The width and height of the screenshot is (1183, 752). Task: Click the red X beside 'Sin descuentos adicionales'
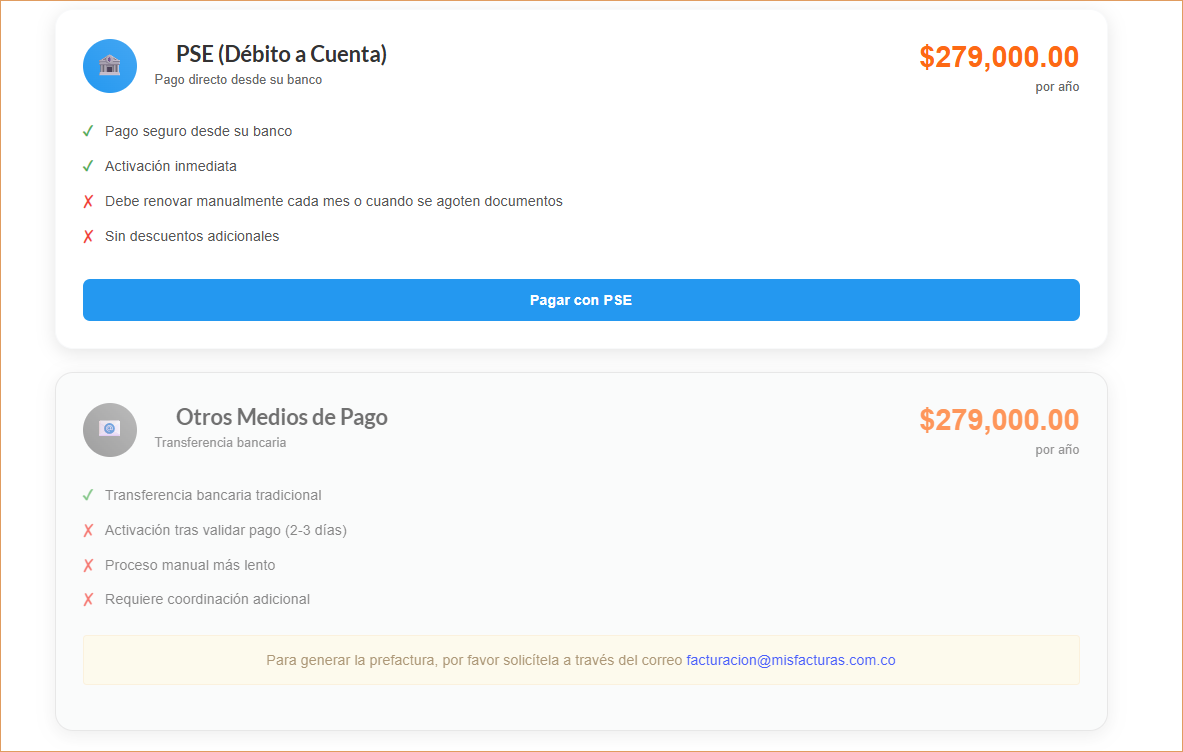point(88,237)
